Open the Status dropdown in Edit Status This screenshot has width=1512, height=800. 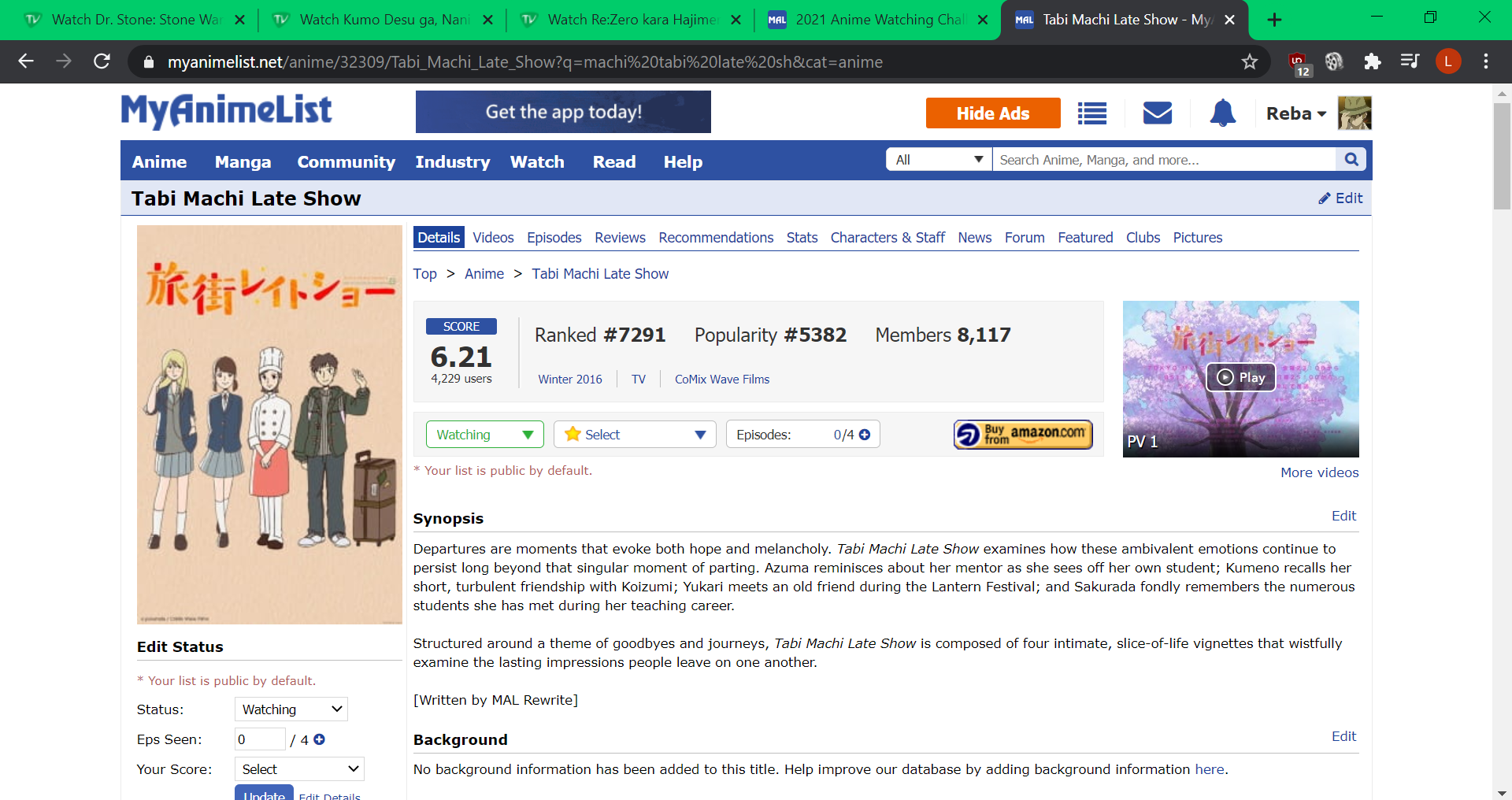pyautogui.click(x=291, y=709)
